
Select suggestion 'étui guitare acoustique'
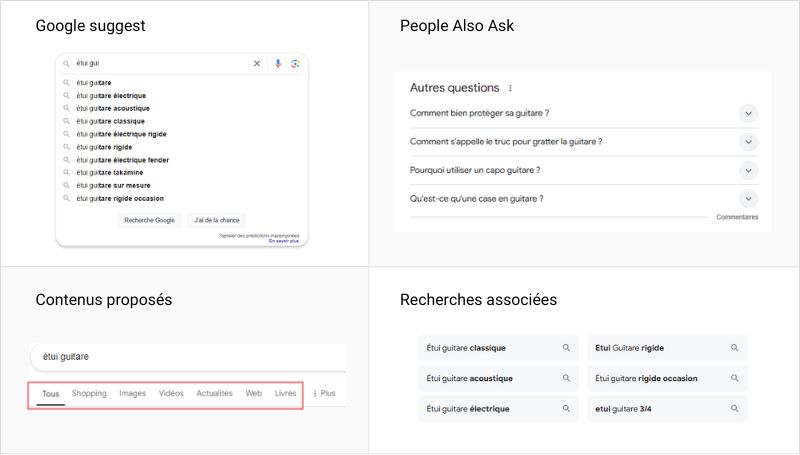tap(113, 108)
